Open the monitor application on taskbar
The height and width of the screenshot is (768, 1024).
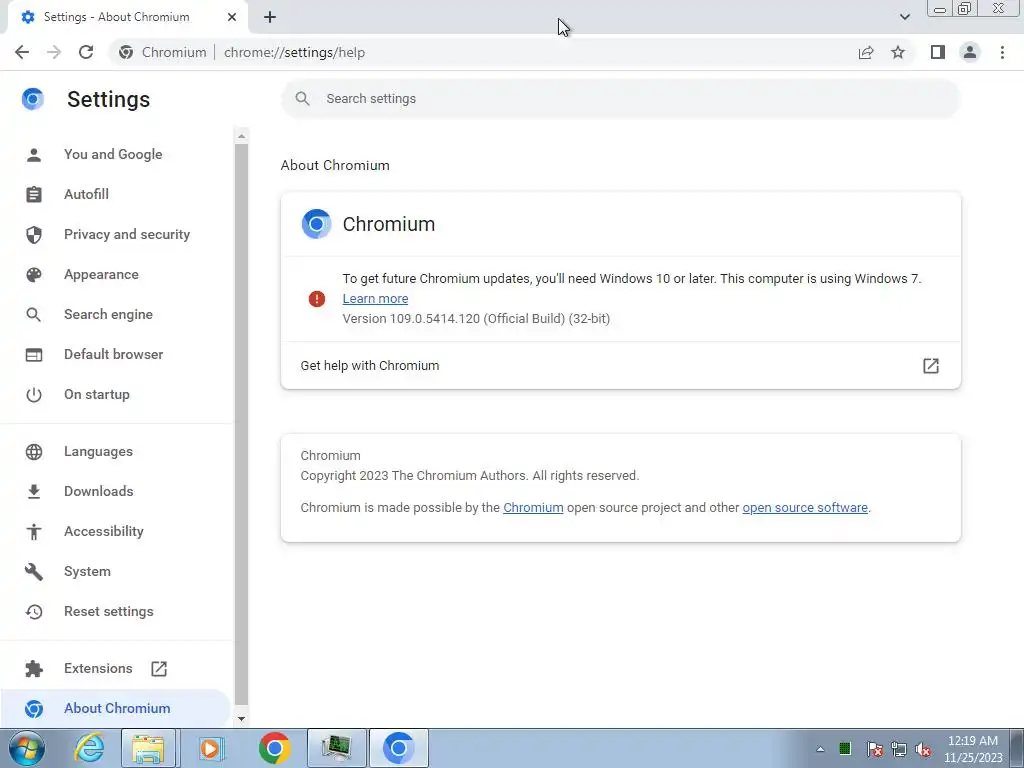coord(336,748)
